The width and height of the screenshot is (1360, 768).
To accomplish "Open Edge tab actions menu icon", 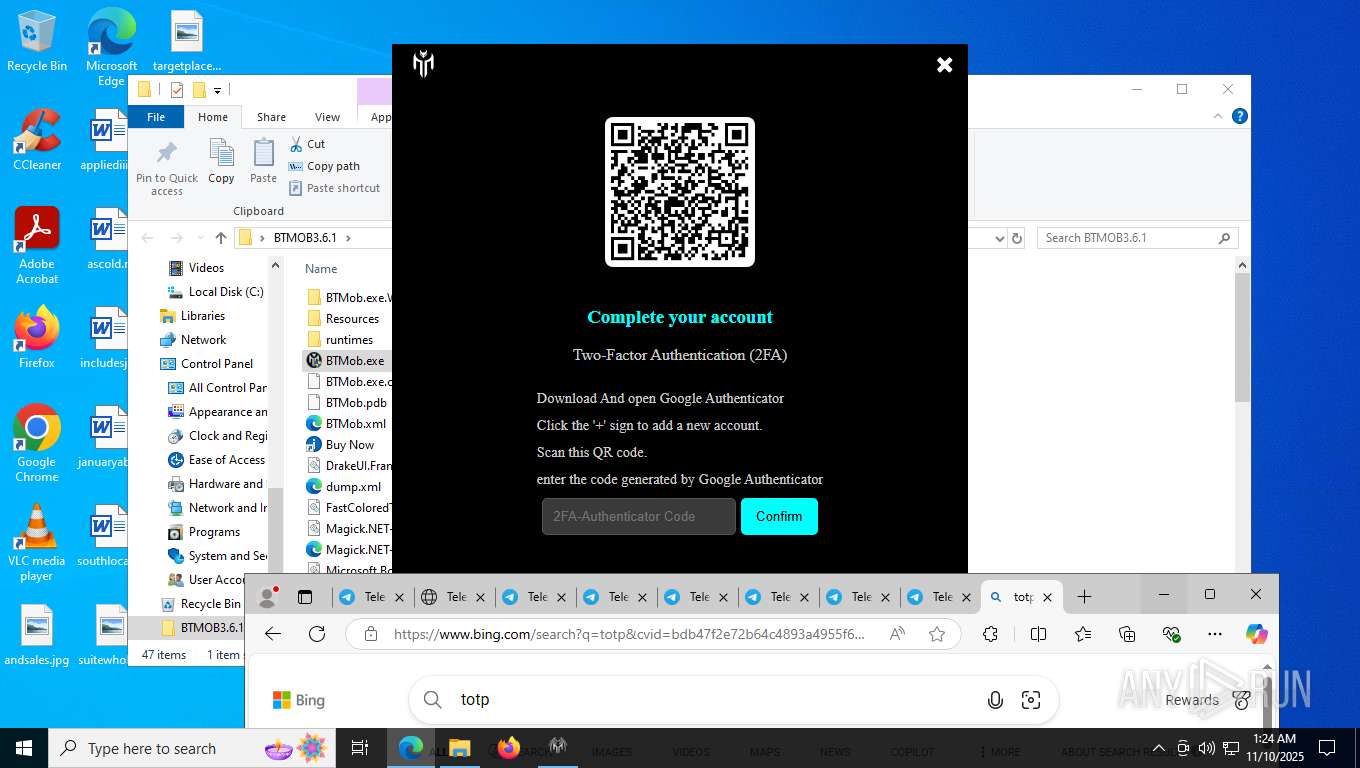I will [305, 597].
